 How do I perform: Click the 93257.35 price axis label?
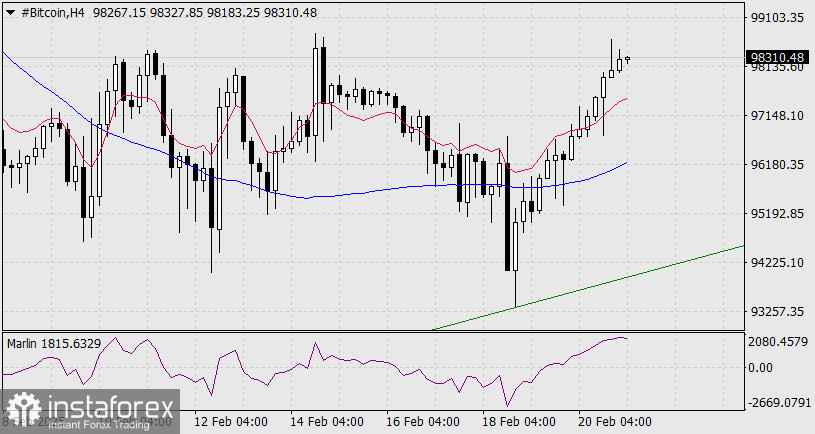point(778,311)
